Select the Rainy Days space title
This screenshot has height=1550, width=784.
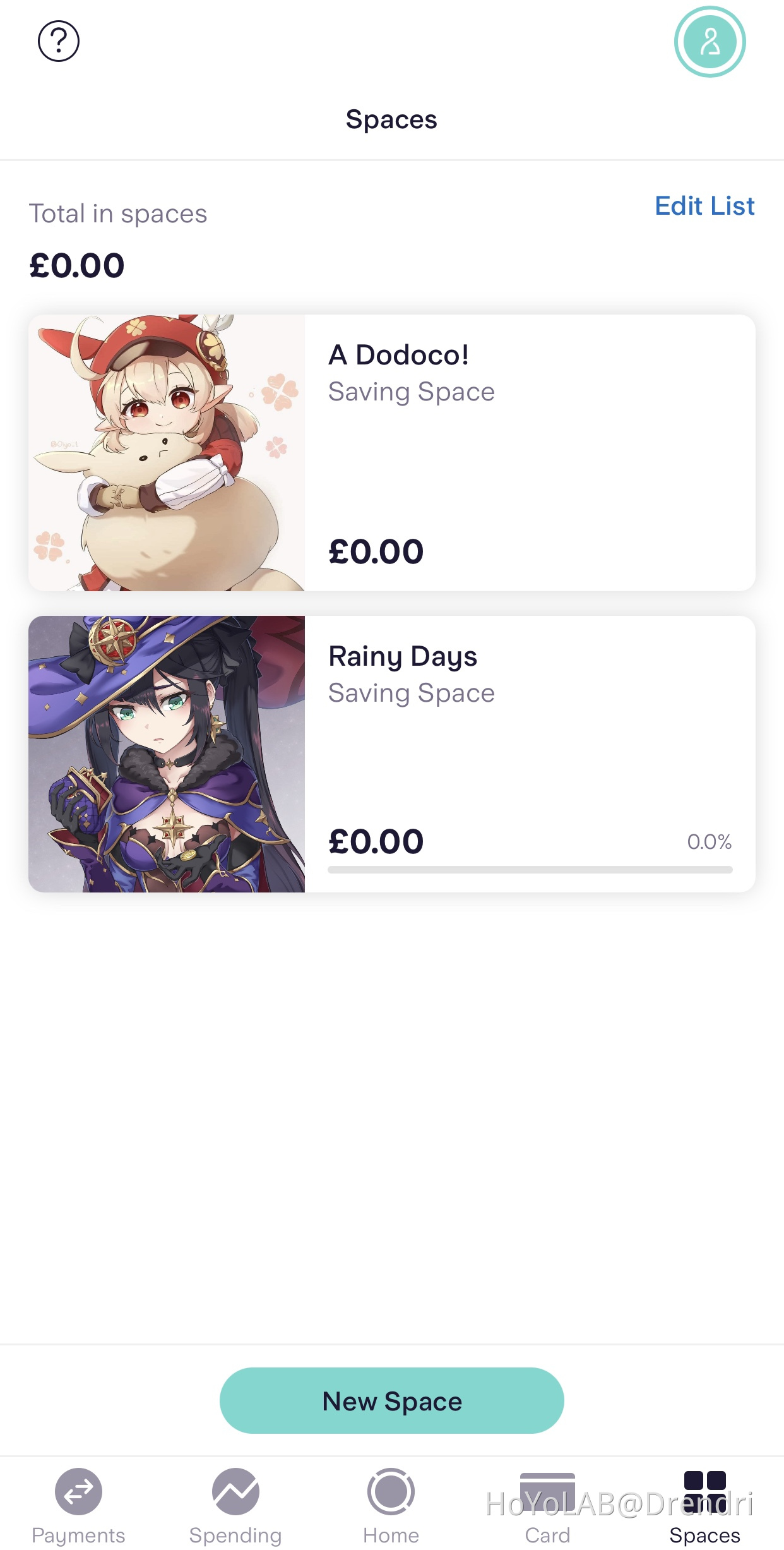click(x=403, y=657)
